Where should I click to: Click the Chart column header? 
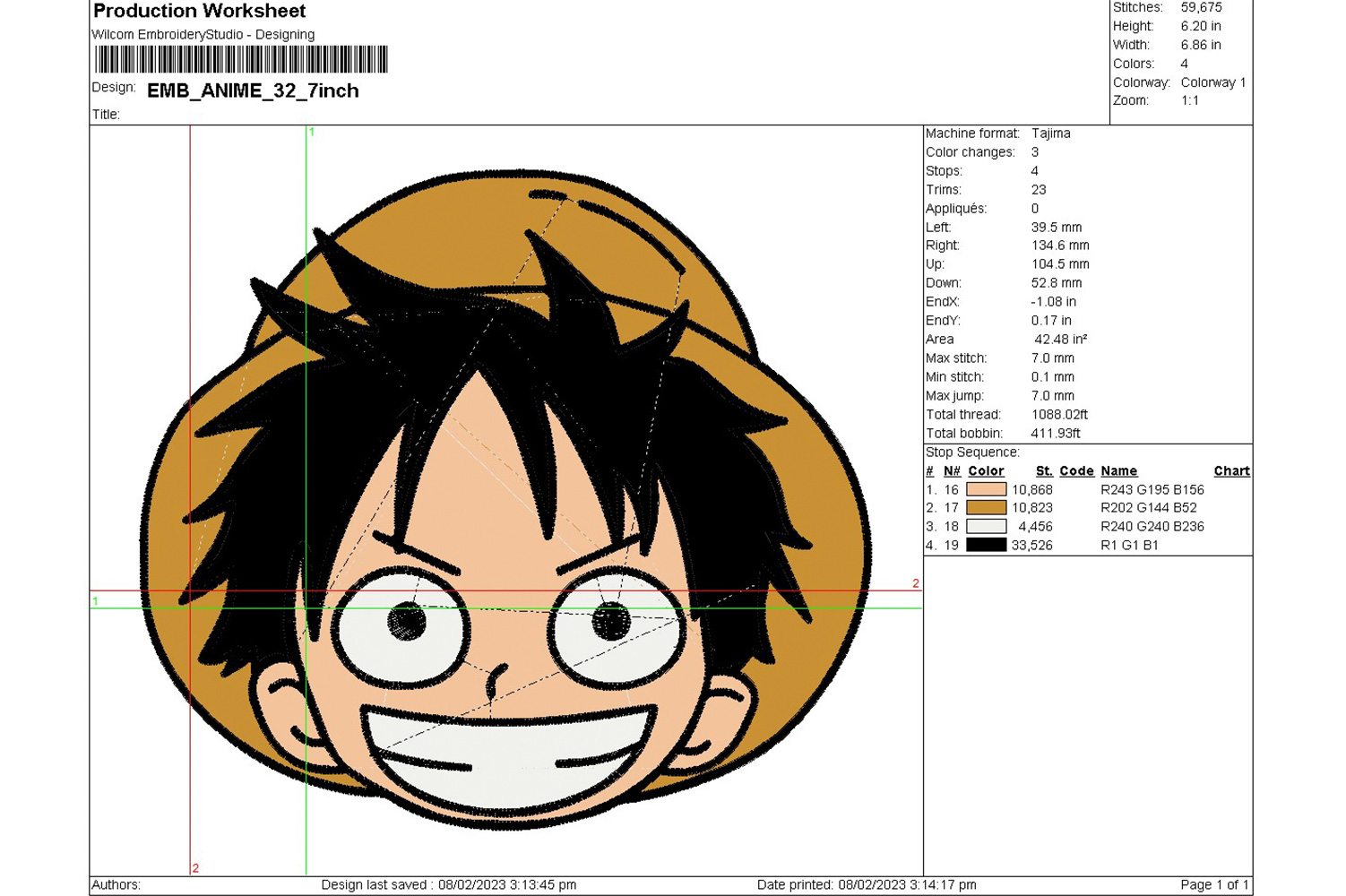click(x=1231, y=471)
